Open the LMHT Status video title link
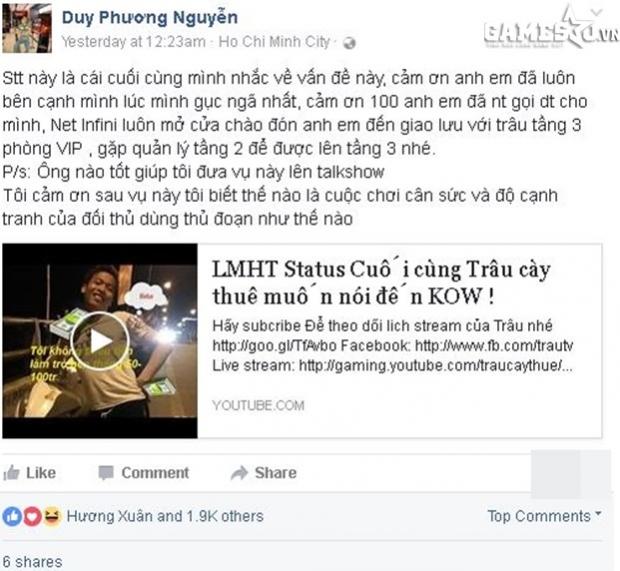Screen dimensions: 620x571 pos(381,282)
